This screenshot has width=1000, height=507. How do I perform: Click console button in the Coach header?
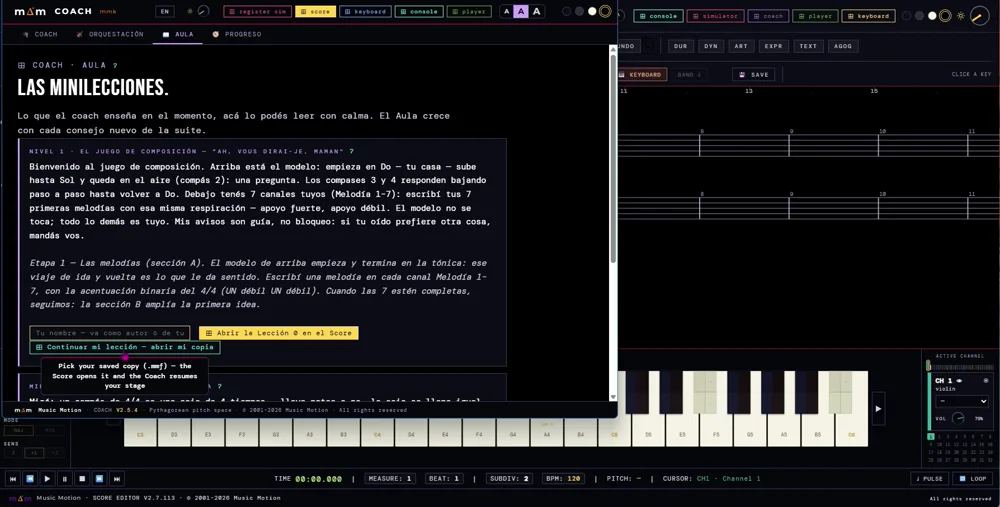click(419, 11)
